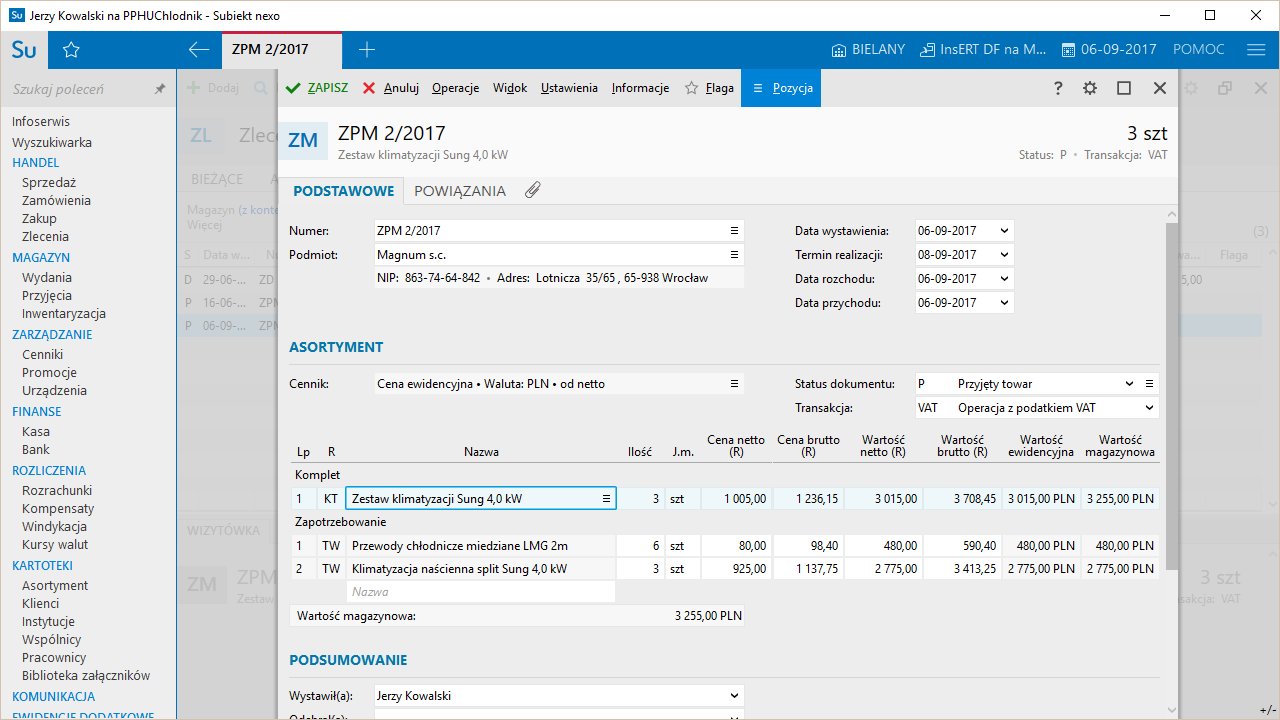
Task: Expand Termin realizacji date dropdown
Action: click(x=1004, y=255)
